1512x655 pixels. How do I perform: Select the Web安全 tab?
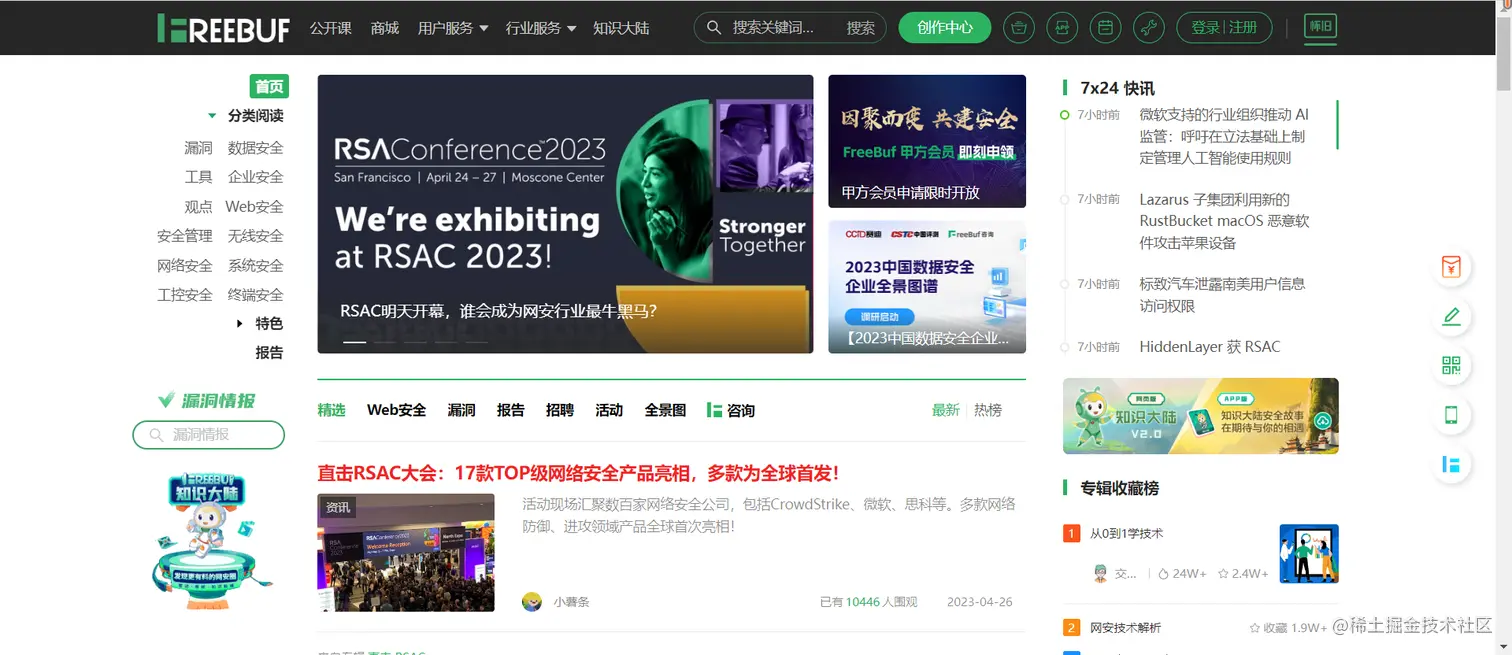click(396, 410)
